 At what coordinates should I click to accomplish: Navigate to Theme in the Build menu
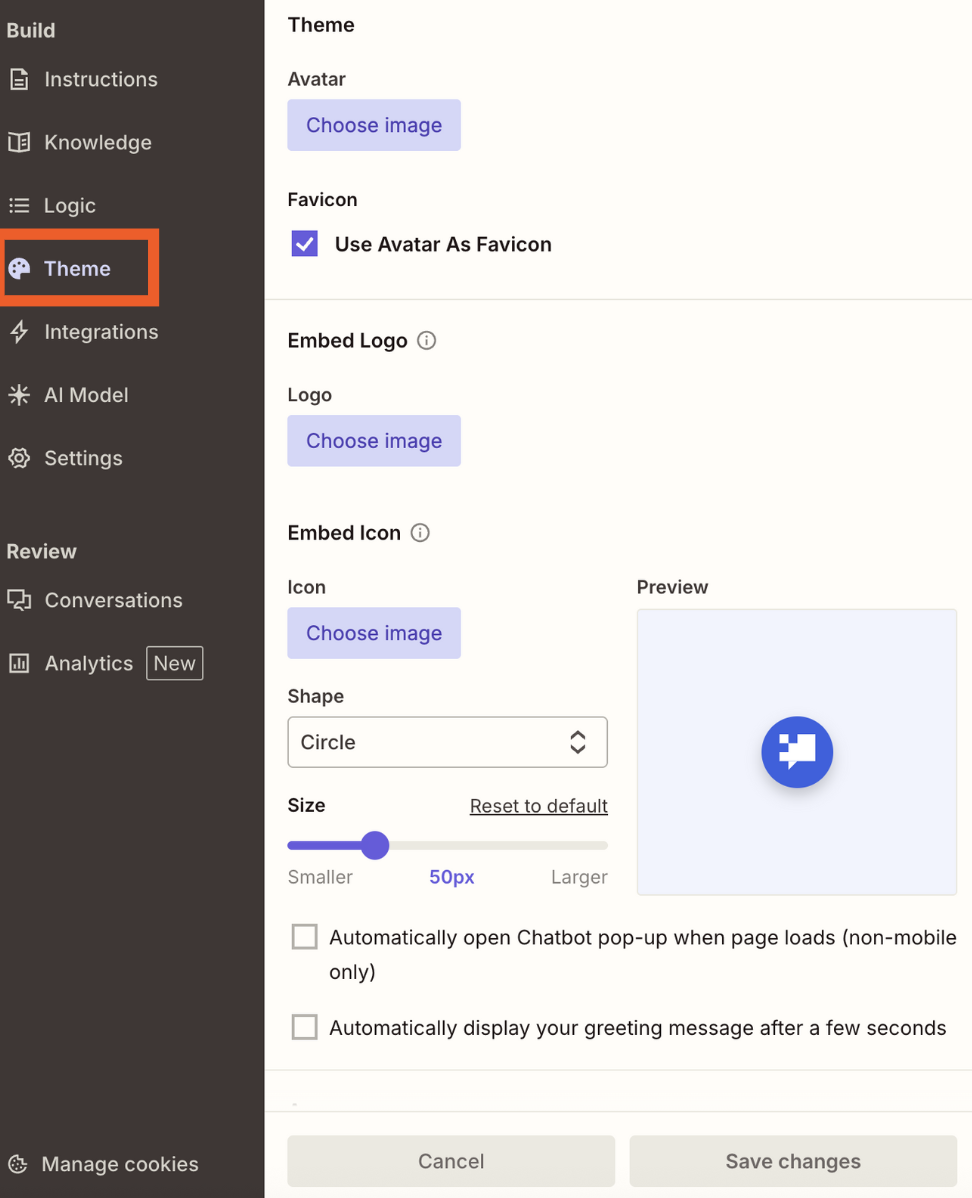77,268
